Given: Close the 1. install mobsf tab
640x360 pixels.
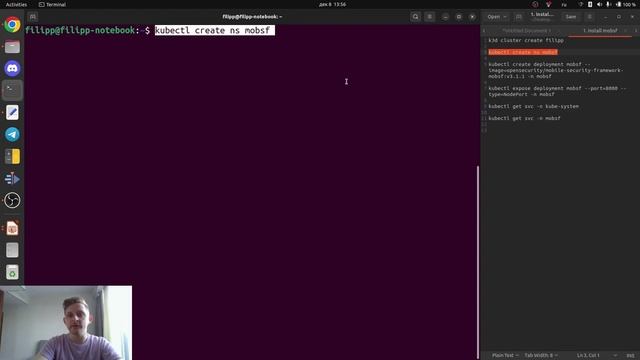Looking at the screenshot, I should [x=625, y=31].
